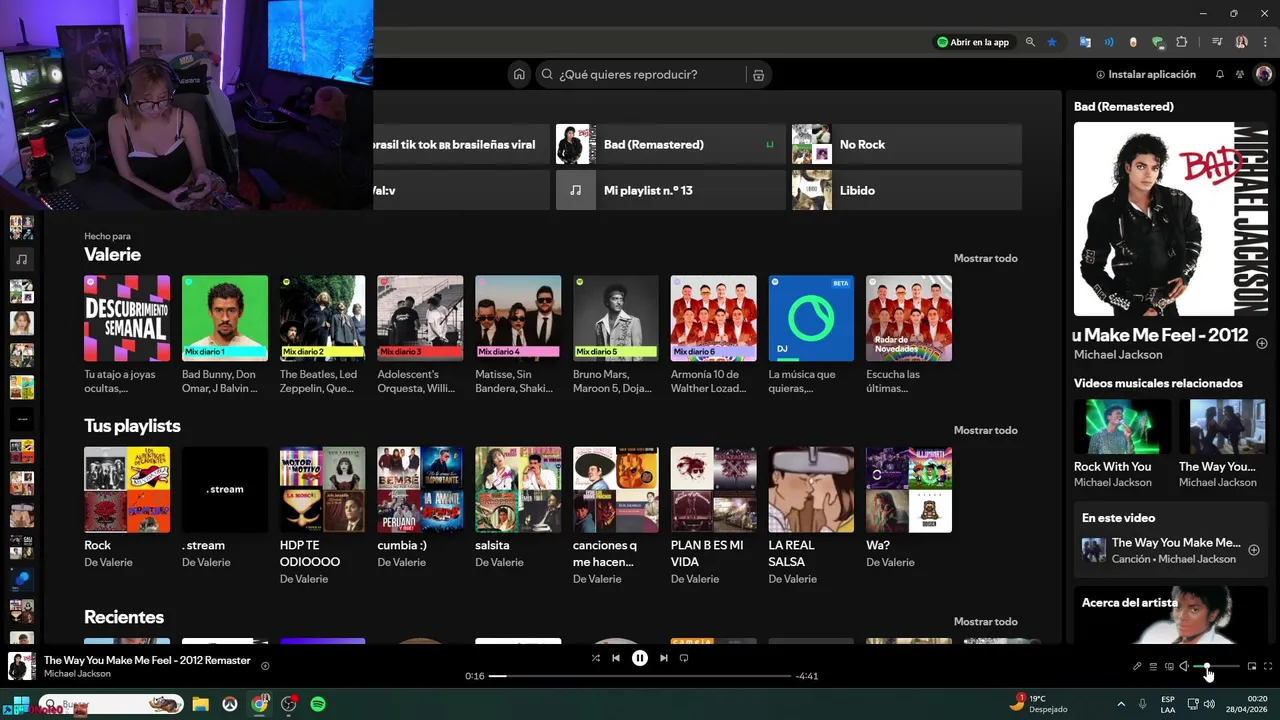Image resolution: width=1280 pixels, height=720 pixels.
Task: Go back to the previous track
Action: [616, 658]
